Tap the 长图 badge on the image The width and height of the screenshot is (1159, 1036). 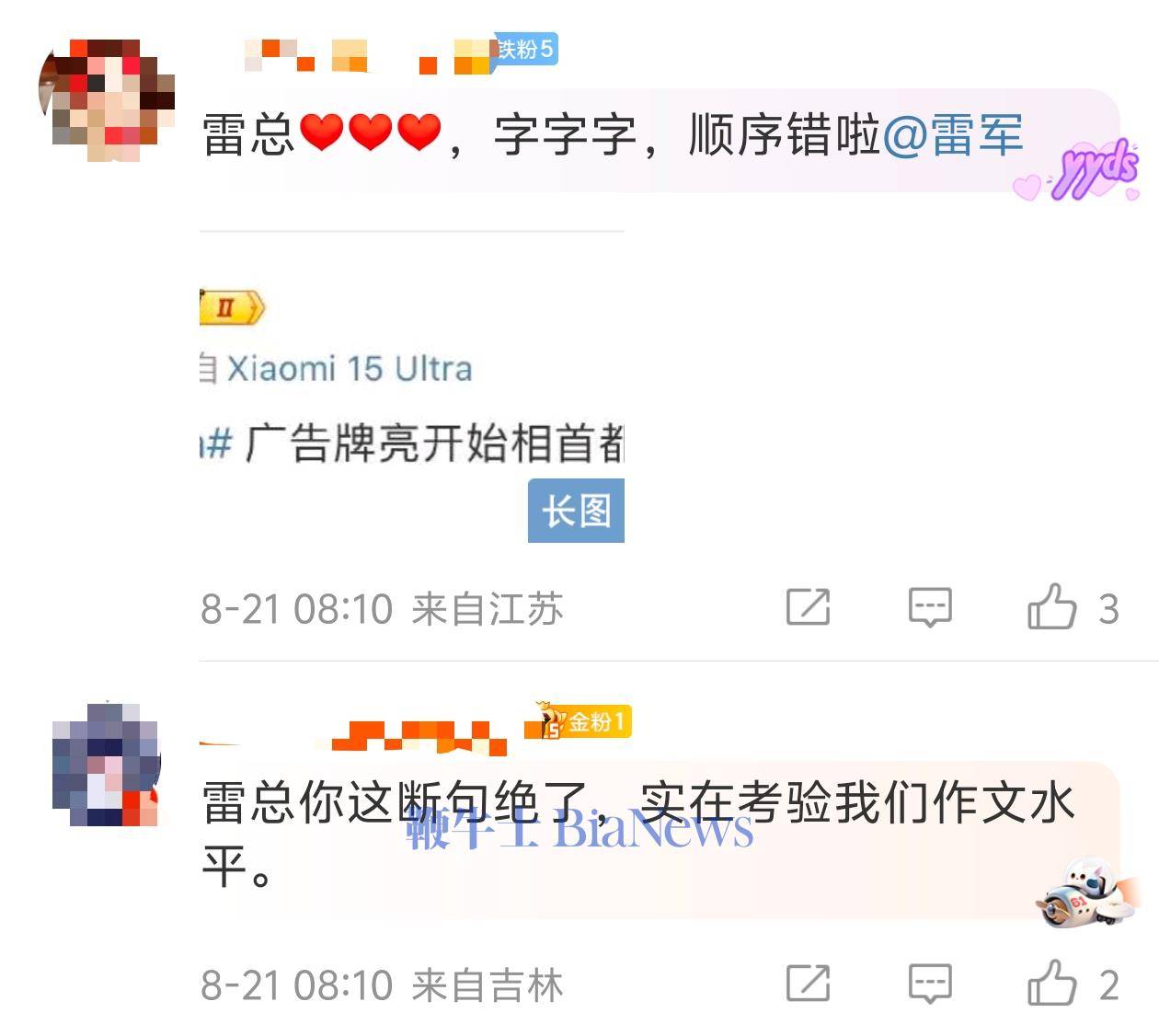(576, 511)
